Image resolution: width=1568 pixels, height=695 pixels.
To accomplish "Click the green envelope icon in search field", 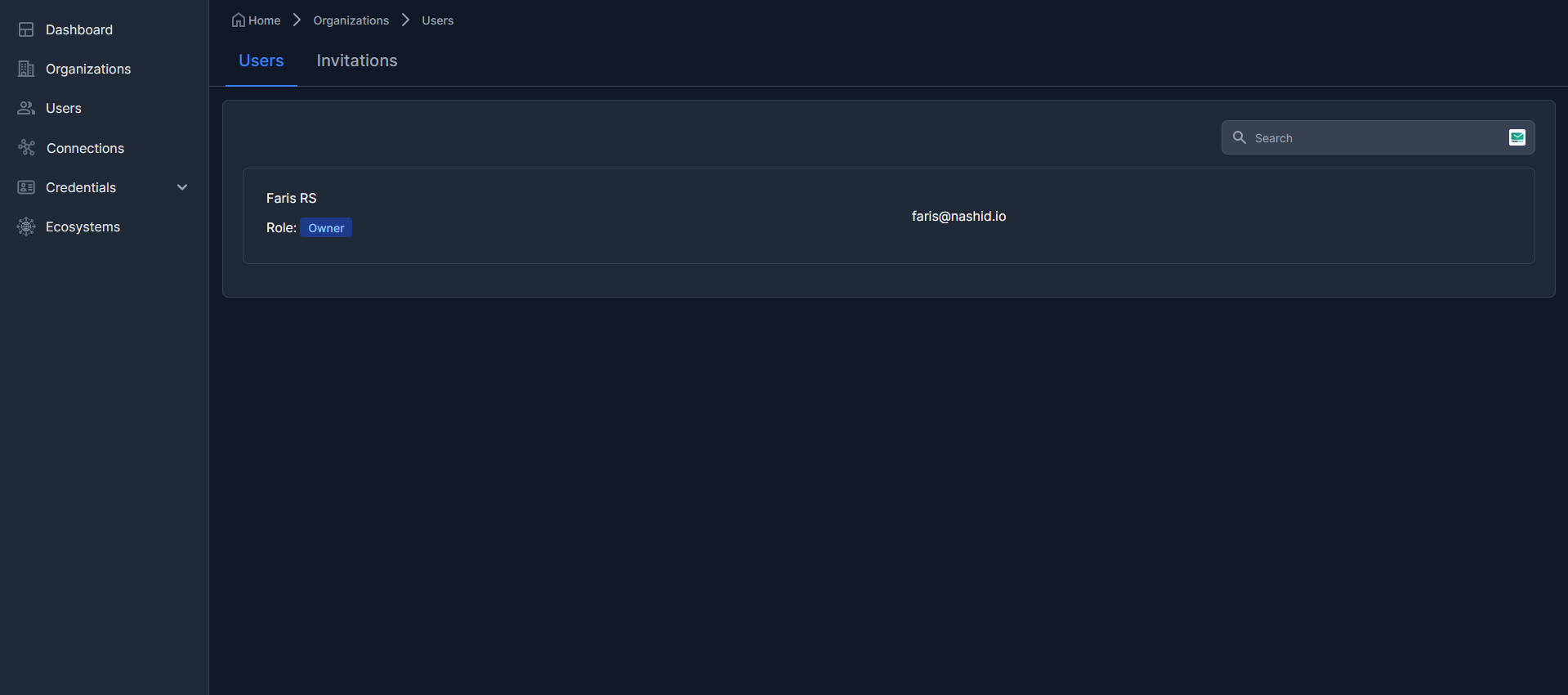I will click(1517, 137).
